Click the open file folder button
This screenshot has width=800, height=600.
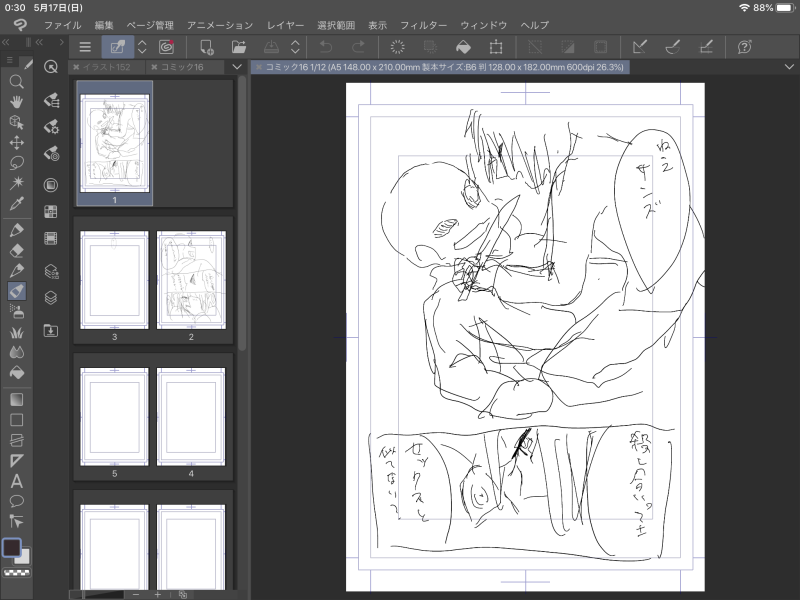[239, 46]
